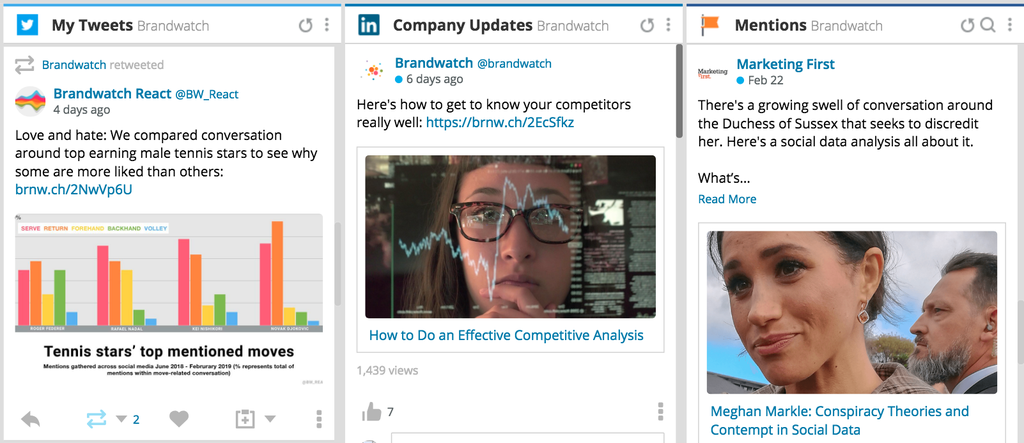
Task: Click Read More on Marketing First post
Action: 727,199
